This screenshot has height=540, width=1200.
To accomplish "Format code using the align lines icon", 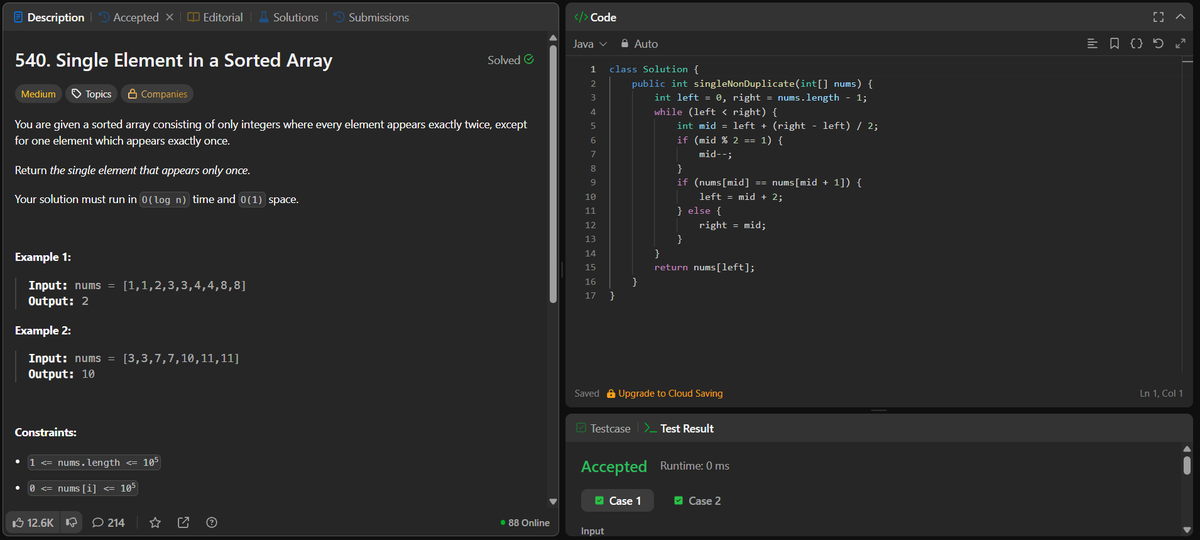I will point(1093,44).
